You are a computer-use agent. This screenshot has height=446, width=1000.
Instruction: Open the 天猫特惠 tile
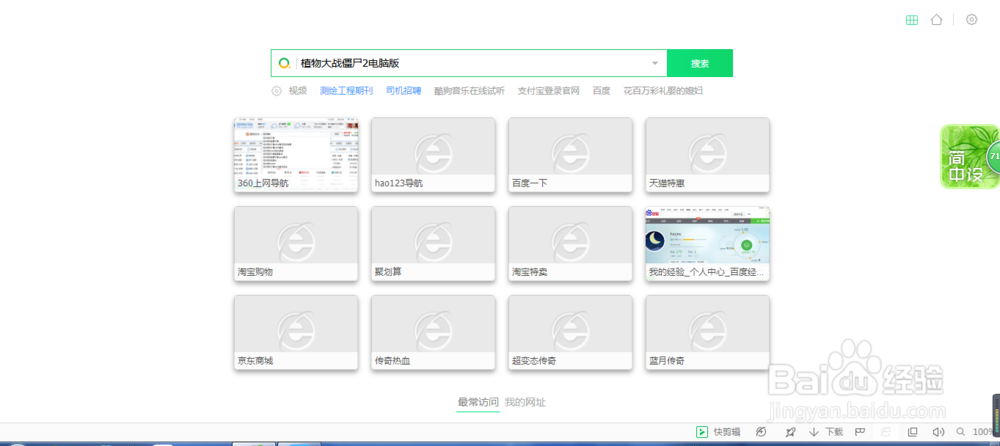(x=707, y=154)
